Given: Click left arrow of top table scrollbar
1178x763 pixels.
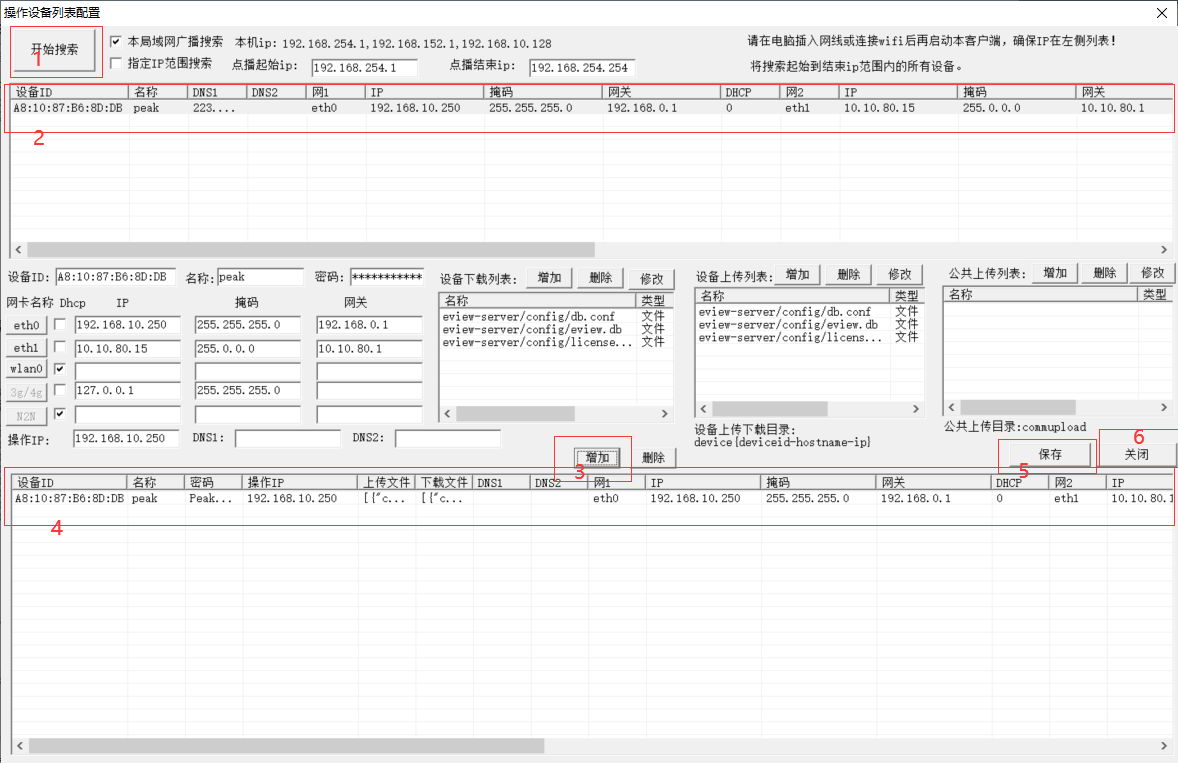Looking at the screenshot, I should click(x=19, y=249).
